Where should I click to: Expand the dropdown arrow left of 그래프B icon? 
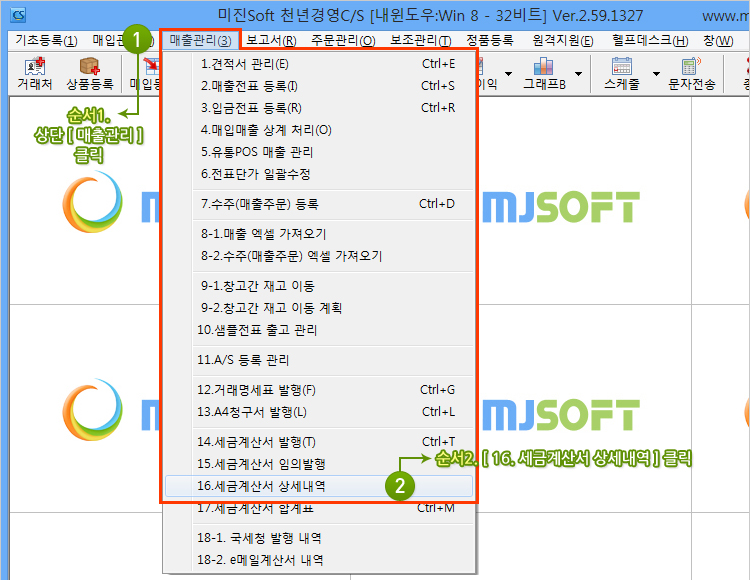pos(508,74)
